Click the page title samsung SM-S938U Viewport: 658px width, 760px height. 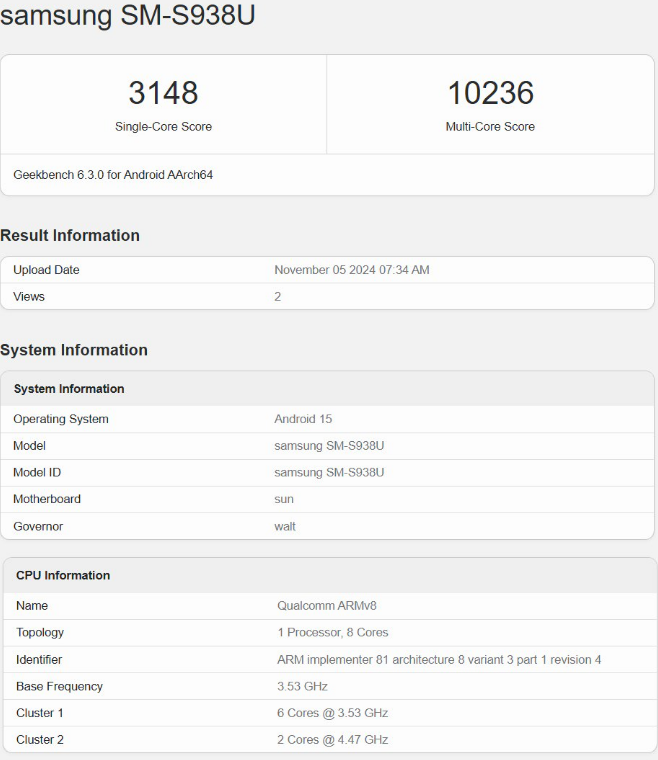[127, 15]
